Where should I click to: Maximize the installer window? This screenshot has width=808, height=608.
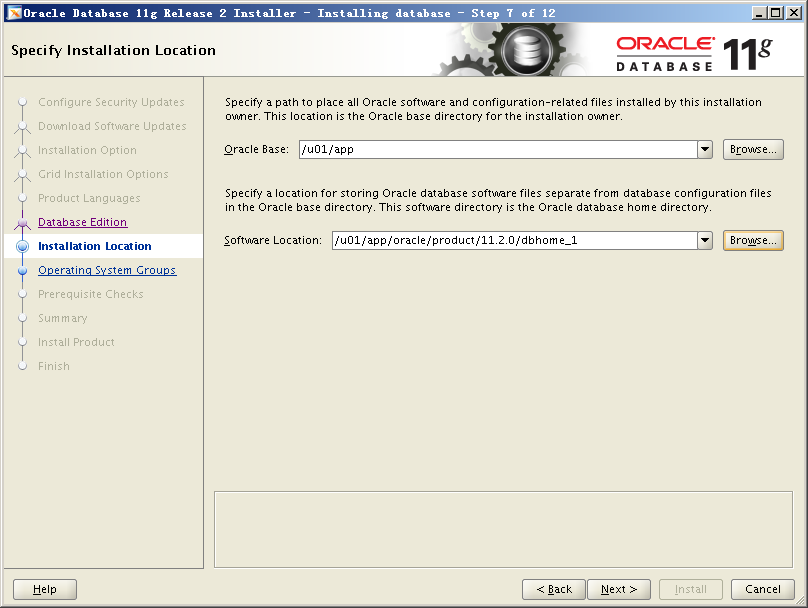776,13
